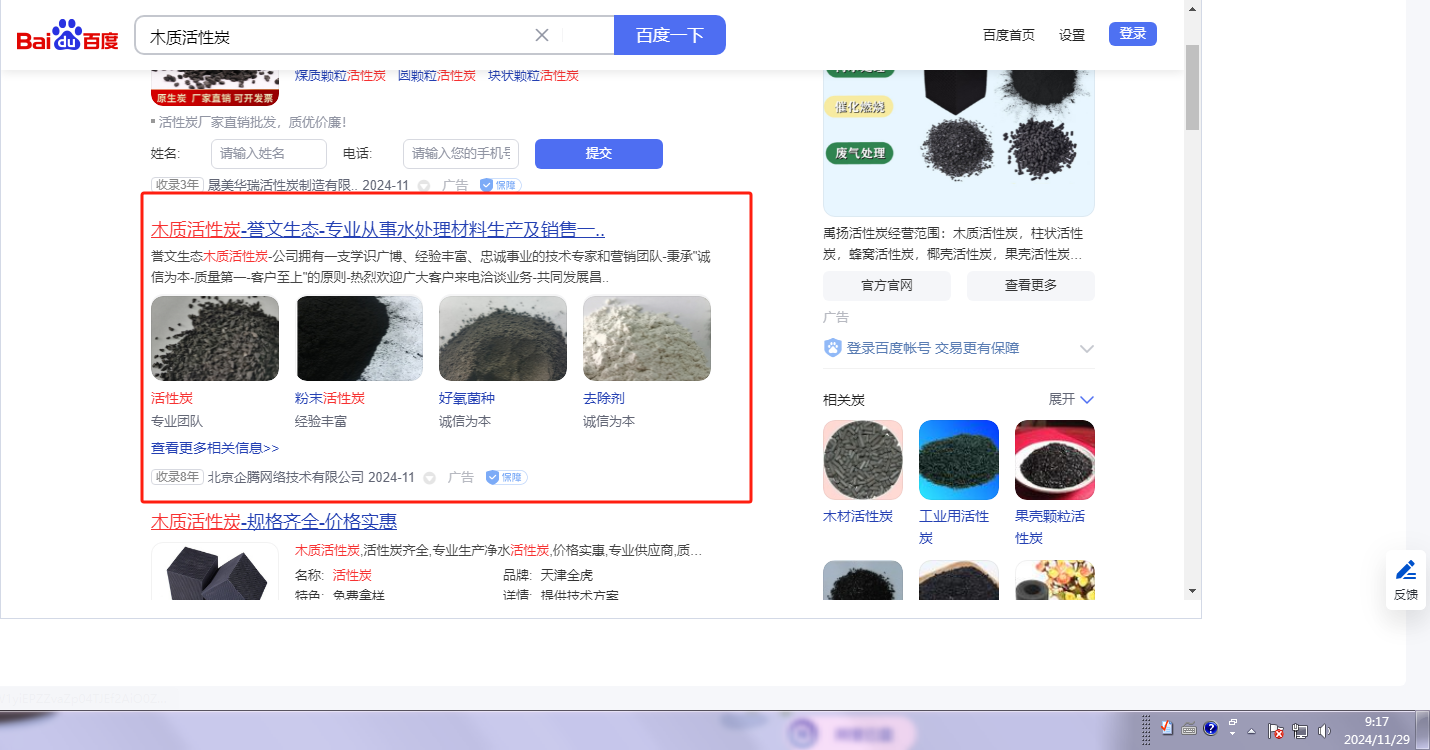The height and width of the screenshot is (750, 1430).
Task: Expand the 相关炭 section via 展开
Action: (1071, 399)
